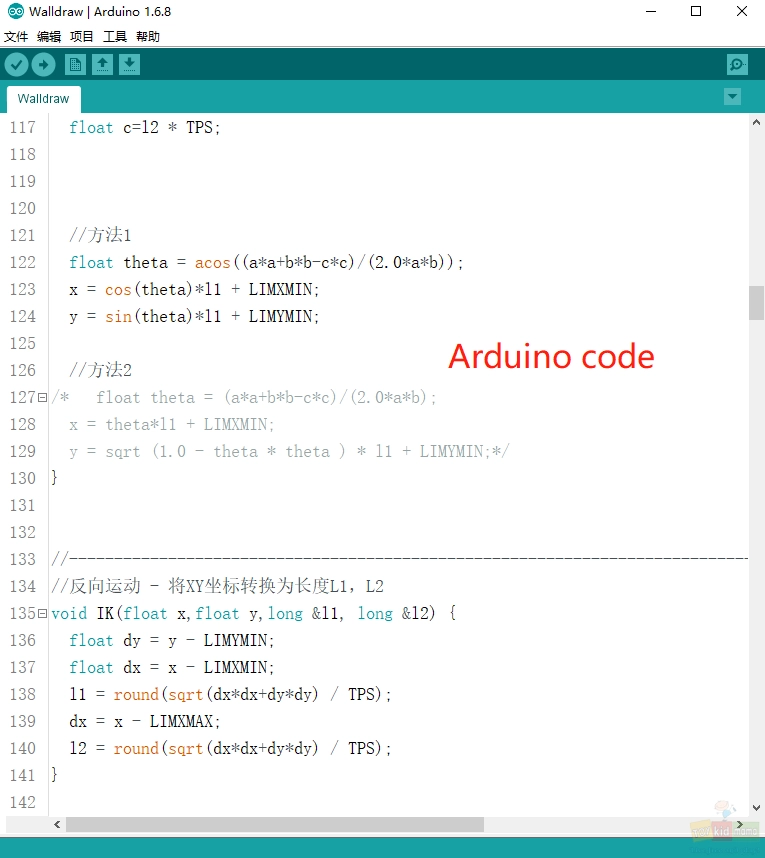Save the sketch with Save icon

pos(129,65)
